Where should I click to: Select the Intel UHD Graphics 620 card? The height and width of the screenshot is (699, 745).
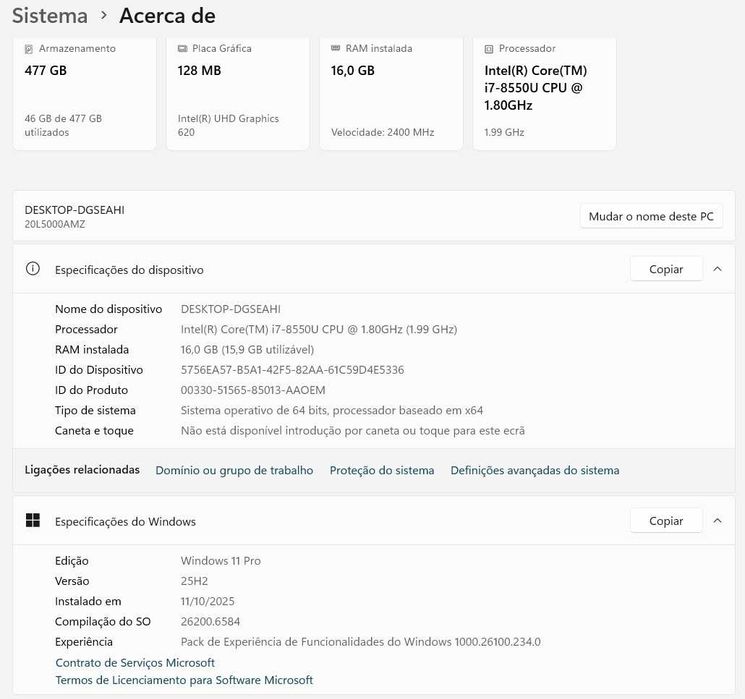click(x=237, y=95)
